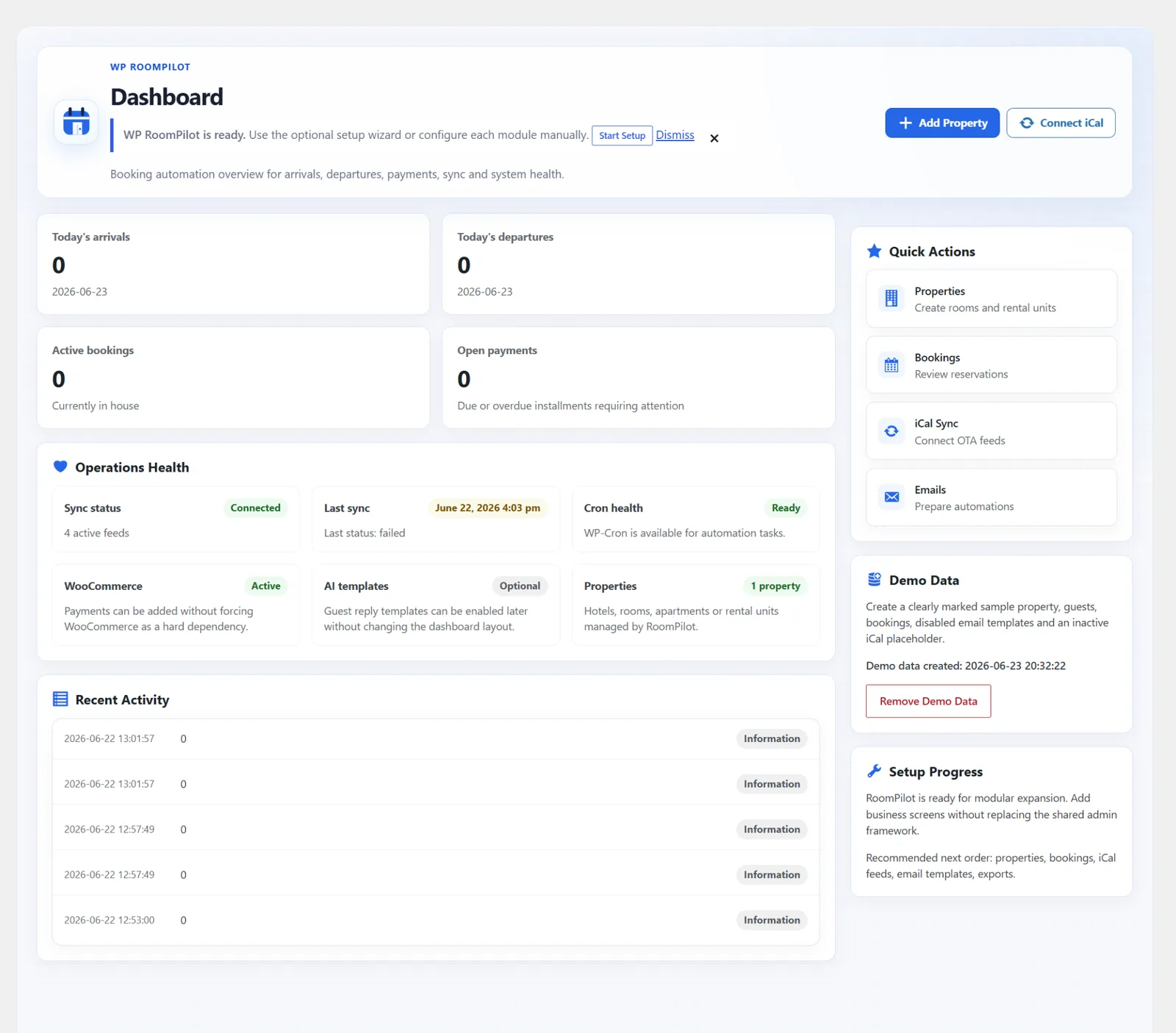Screen dimensions: 1176x1033
Task: Click the Demo Data database icon
Action: (x=874, y=580)
